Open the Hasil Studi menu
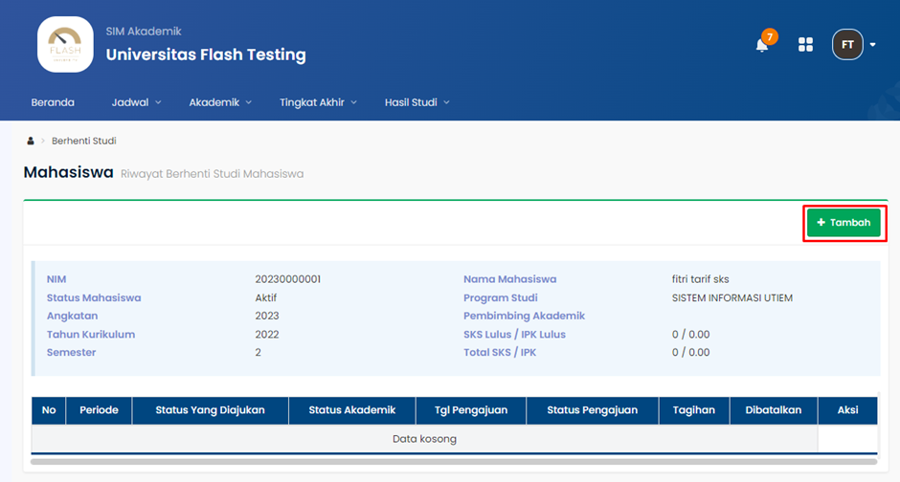This screenshot has width=900, height=482. [417, 102]
